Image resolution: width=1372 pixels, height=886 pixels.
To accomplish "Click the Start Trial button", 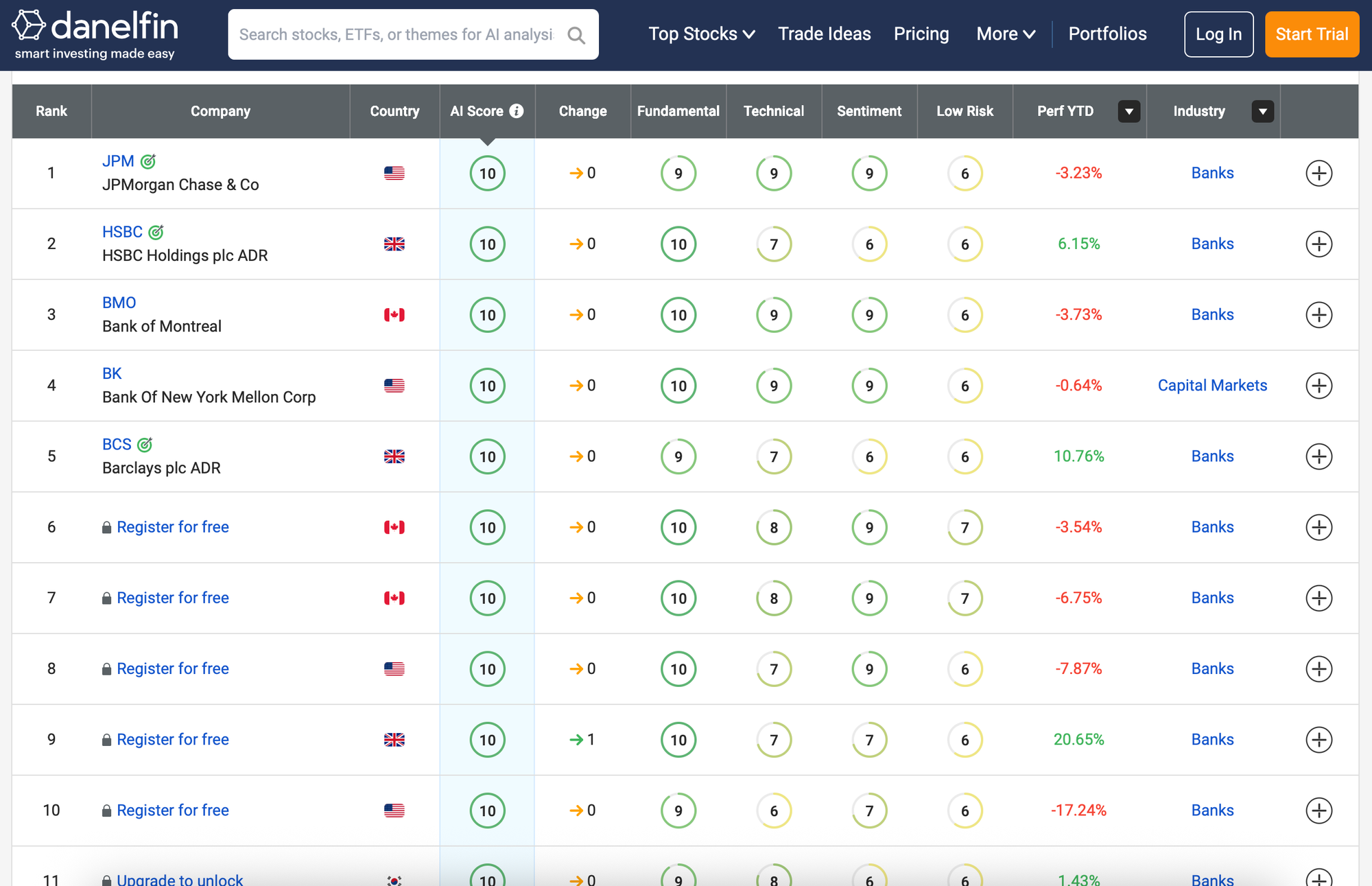I will [1311, 34].
